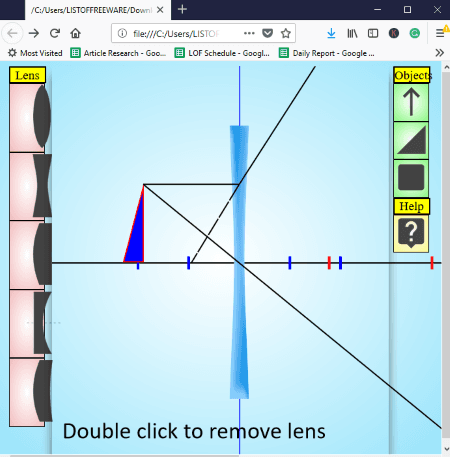Click the blue focal marker left of lens
Viewport: 450px width, 457px height.
click(x=189, y=263)
